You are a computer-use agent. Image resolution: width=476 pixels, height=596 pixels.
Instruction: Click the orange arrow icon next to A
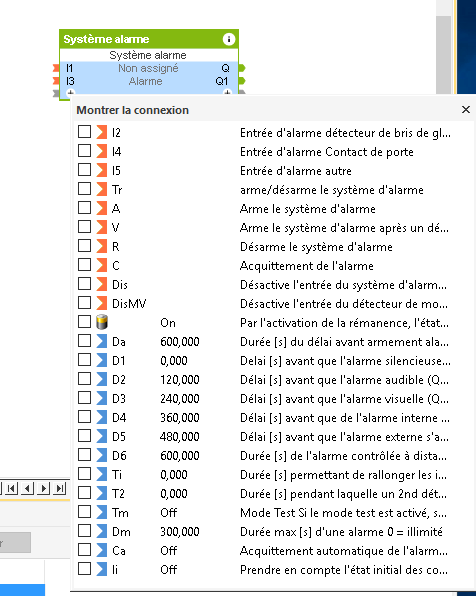(102, 208)
